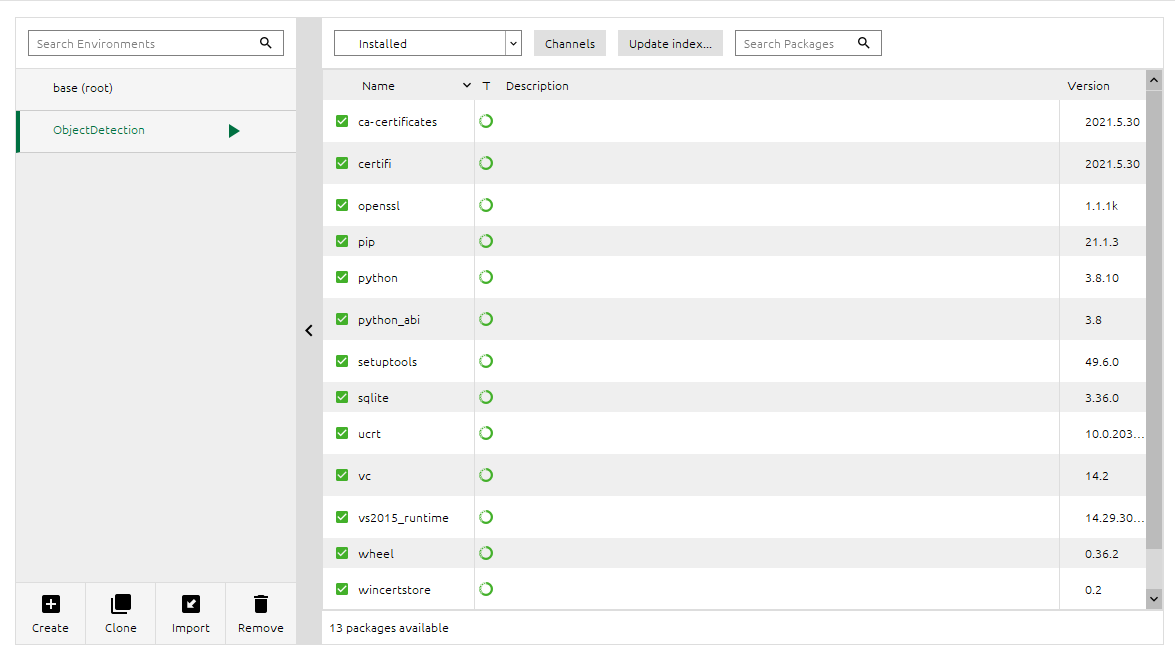1175x653 pixels.
Task: Click the type circle icon for certifi
Action: 486,163
